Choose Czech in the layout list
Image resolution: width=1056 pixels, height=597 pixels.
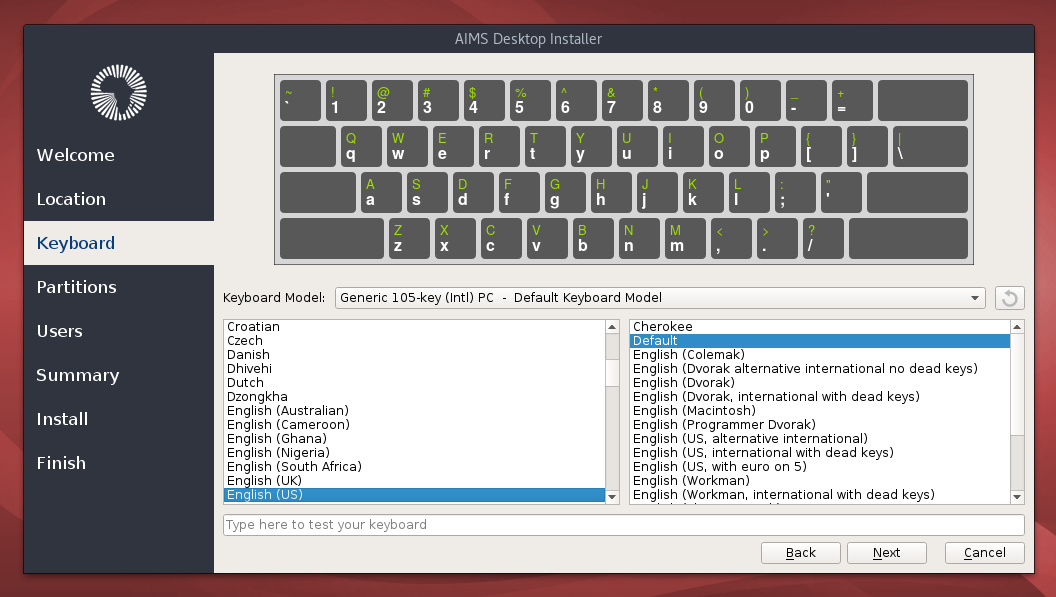pos(415,341)
